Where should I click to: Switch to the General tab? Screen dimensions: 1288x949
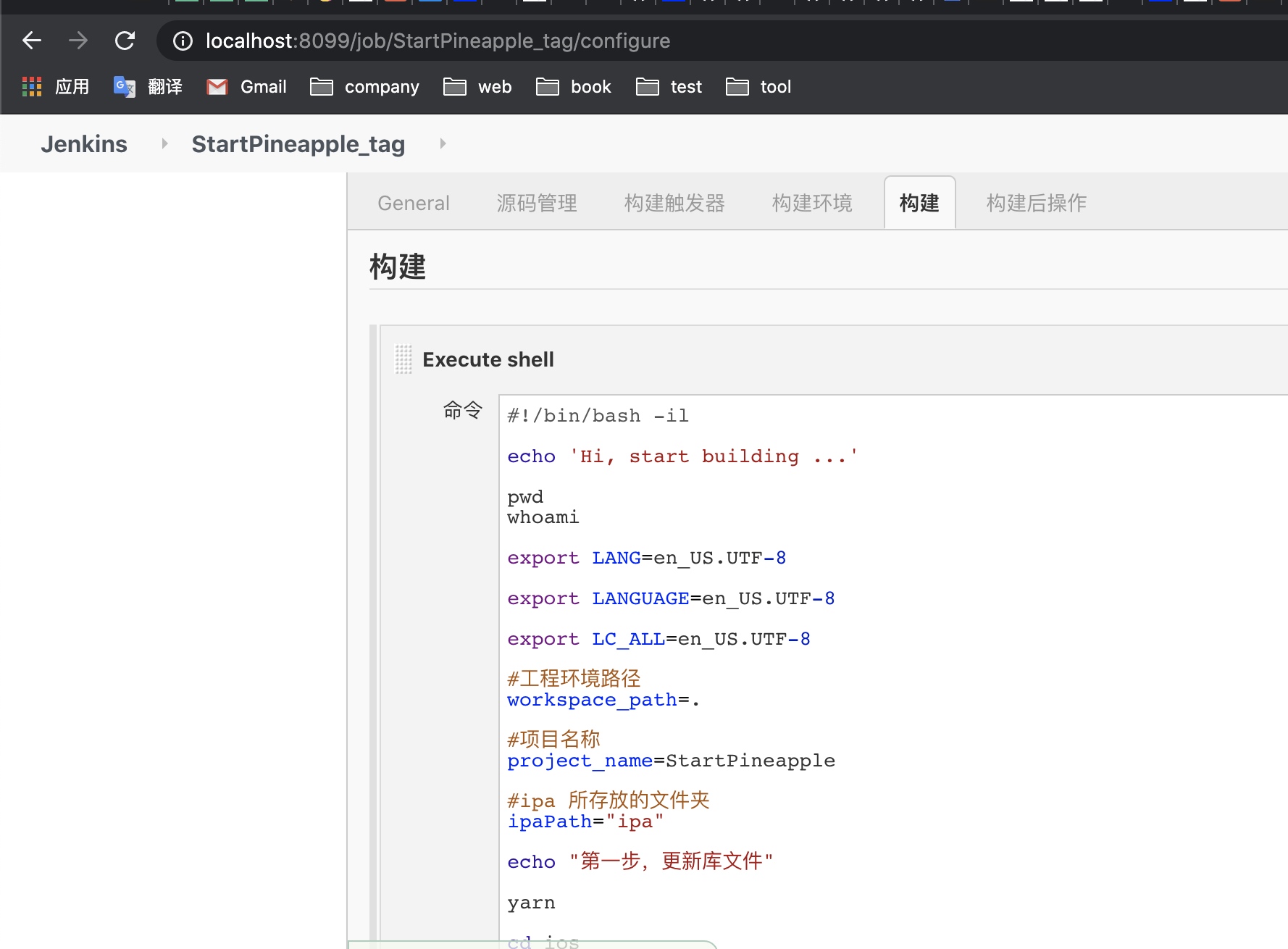tap(414, 204)
